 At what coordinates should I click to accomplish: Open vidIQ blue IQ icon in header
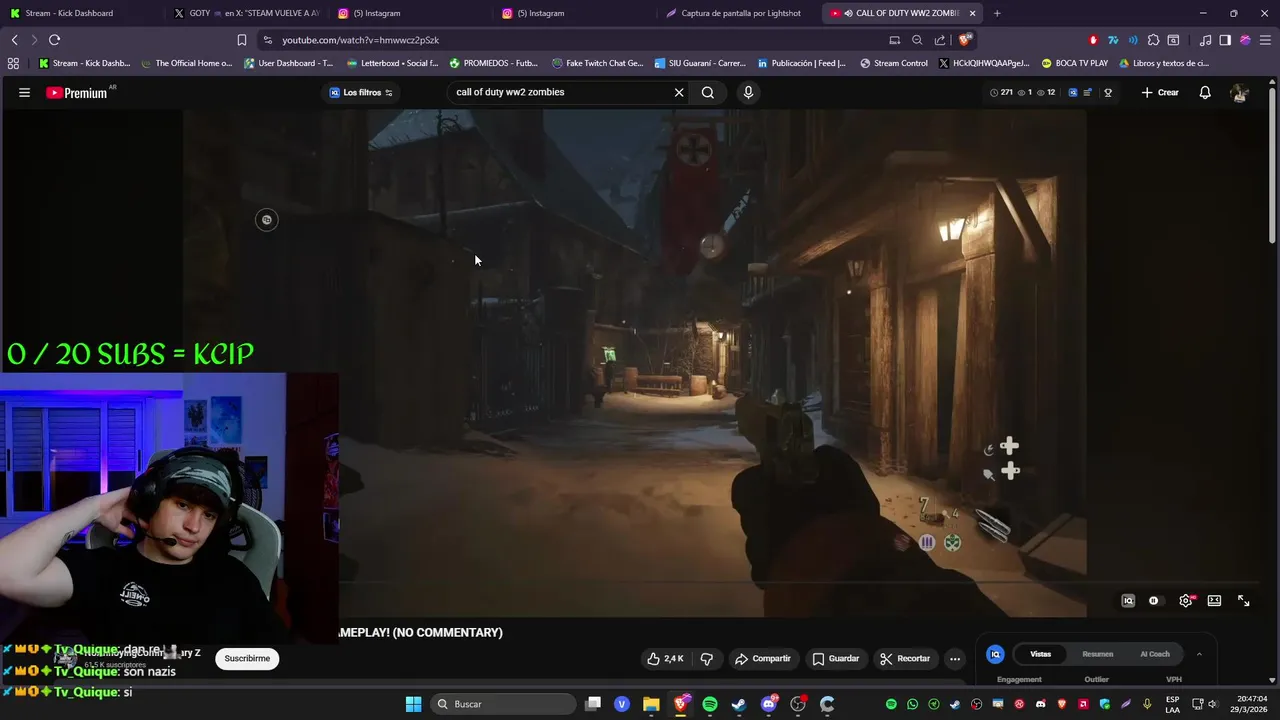1073,92
